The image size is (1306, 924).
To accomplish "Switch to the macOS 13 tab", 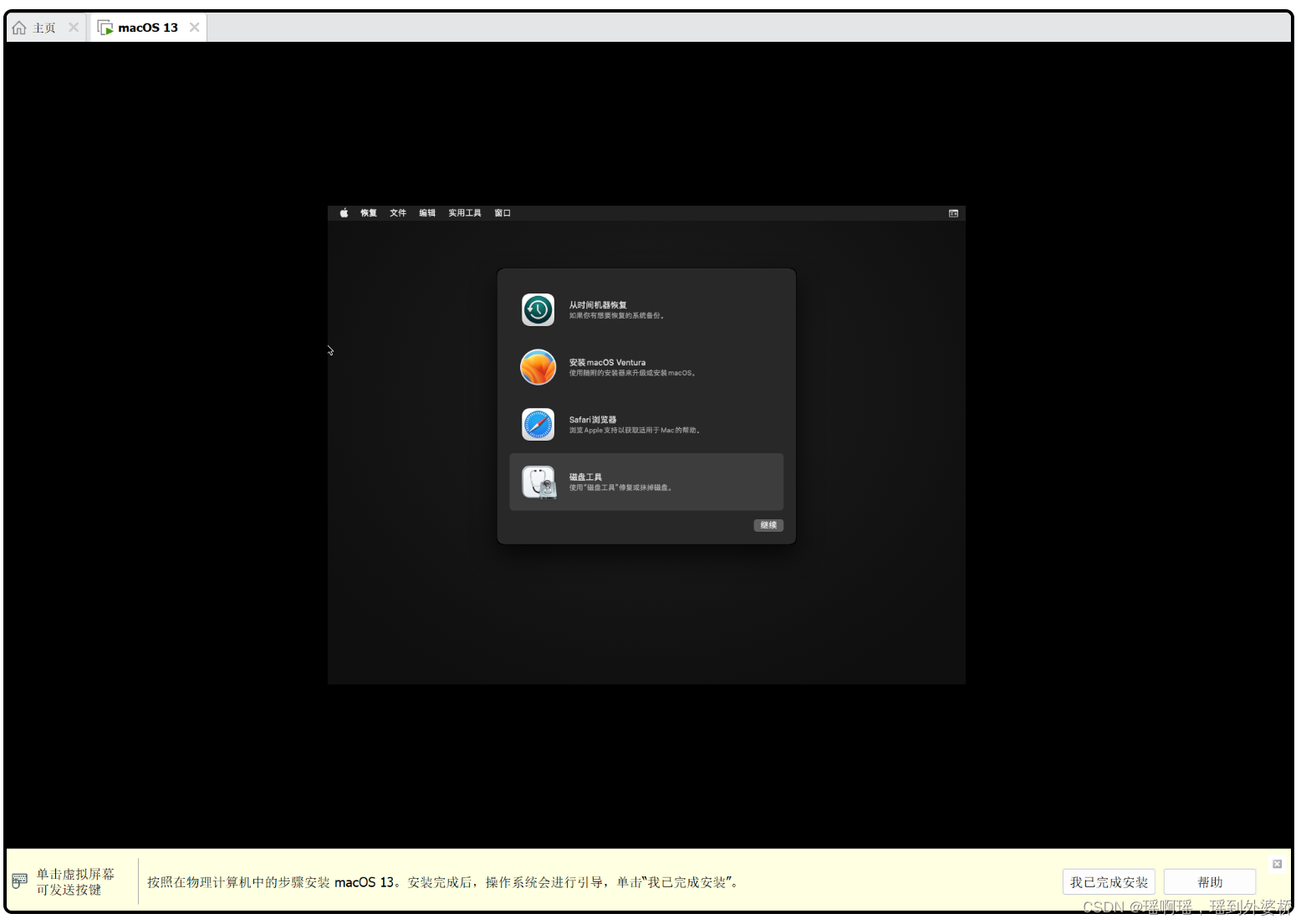I will [x=148, y=28].
